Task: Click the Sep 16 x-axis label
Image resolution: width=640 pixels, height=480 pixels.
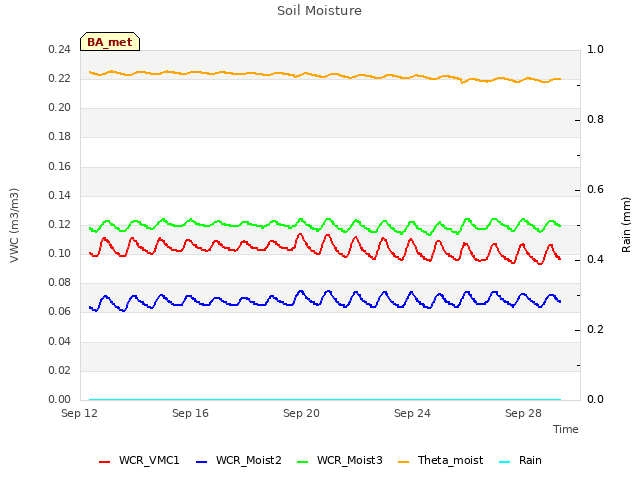Action: coord(190,413)
